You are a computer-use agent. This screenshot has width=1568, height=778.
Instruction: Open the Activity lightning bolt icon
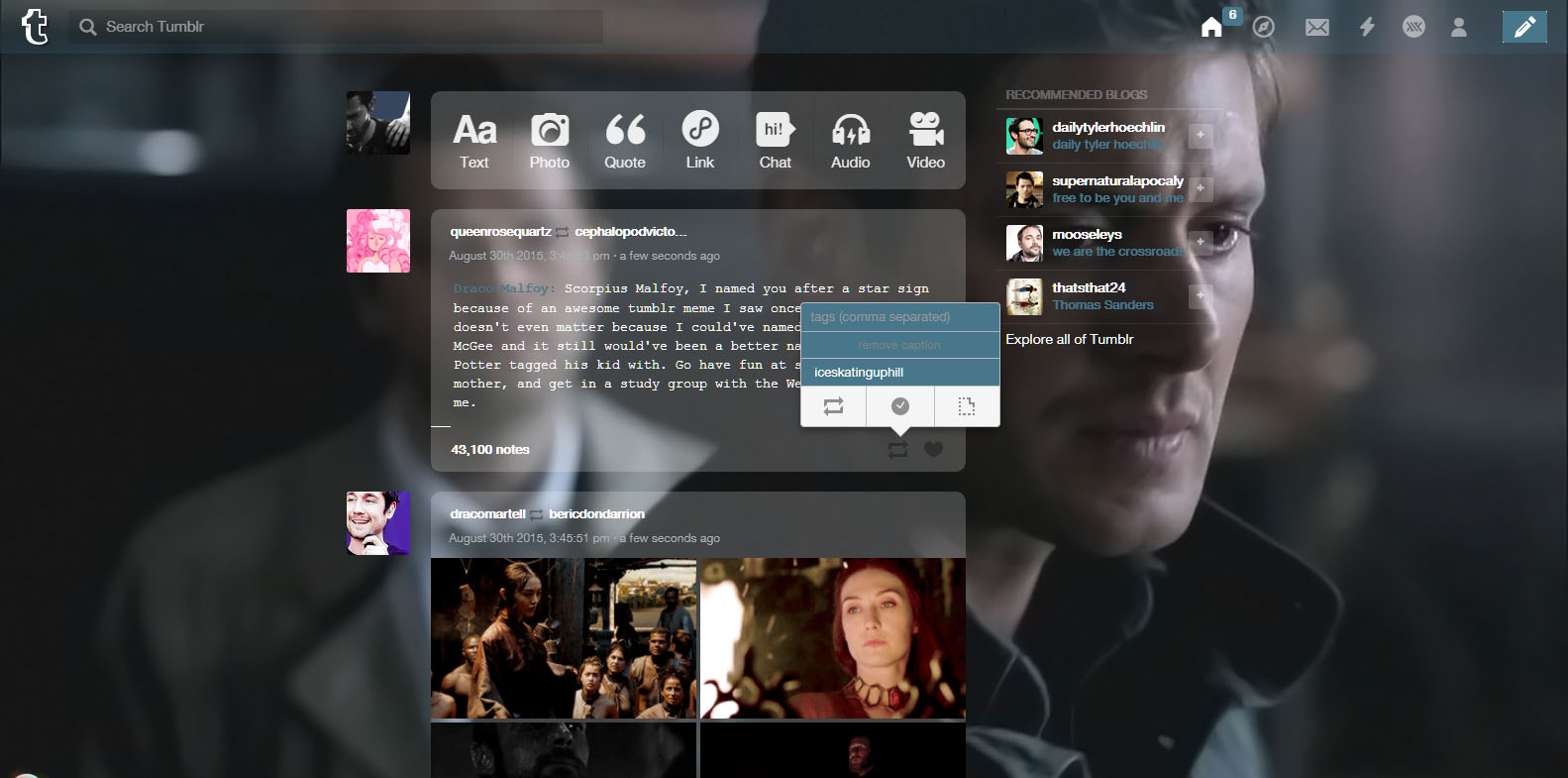tap(1367, 27)
